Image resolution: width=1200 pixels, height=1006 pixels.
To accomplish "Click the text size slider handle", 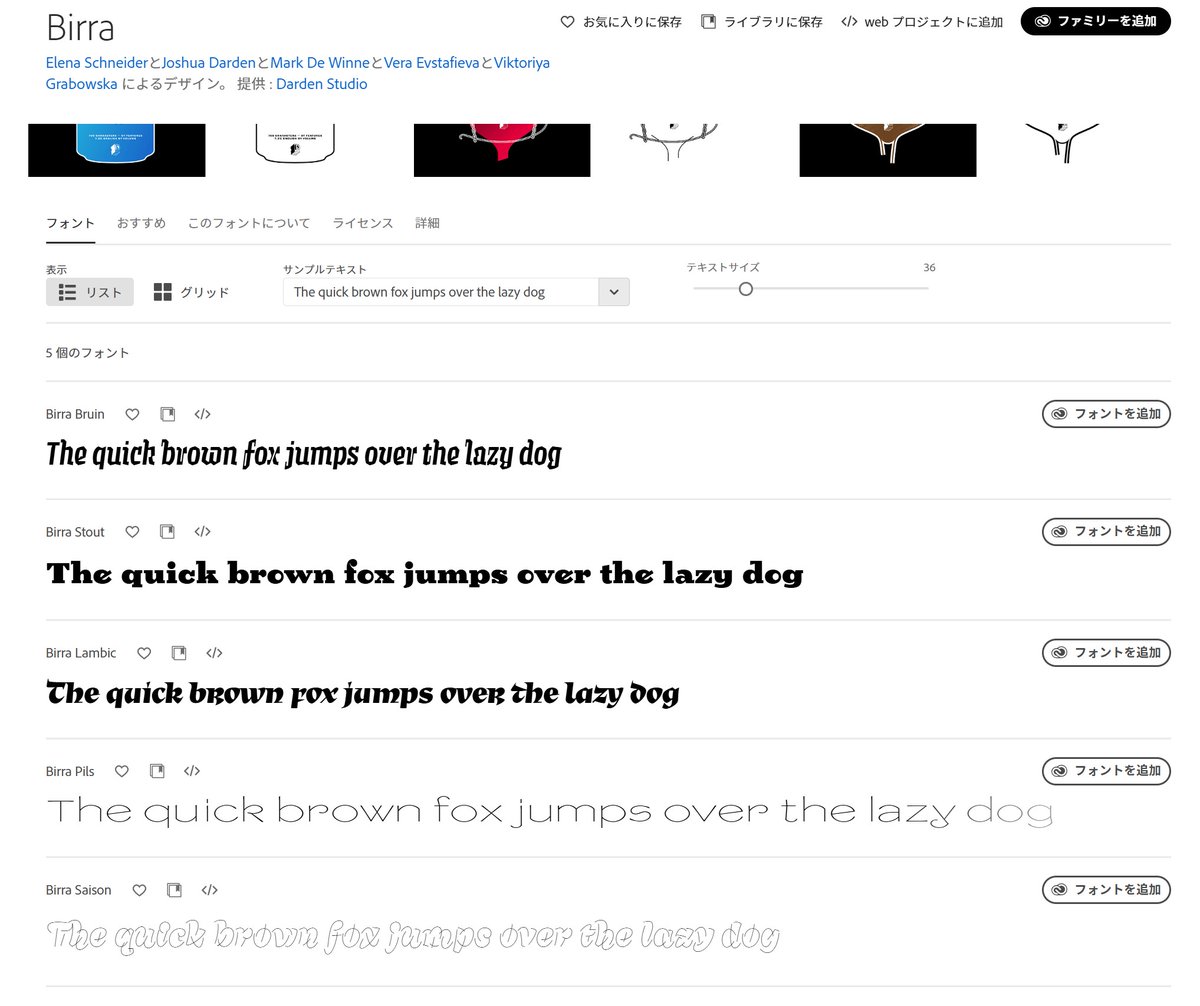I will 745,289.
